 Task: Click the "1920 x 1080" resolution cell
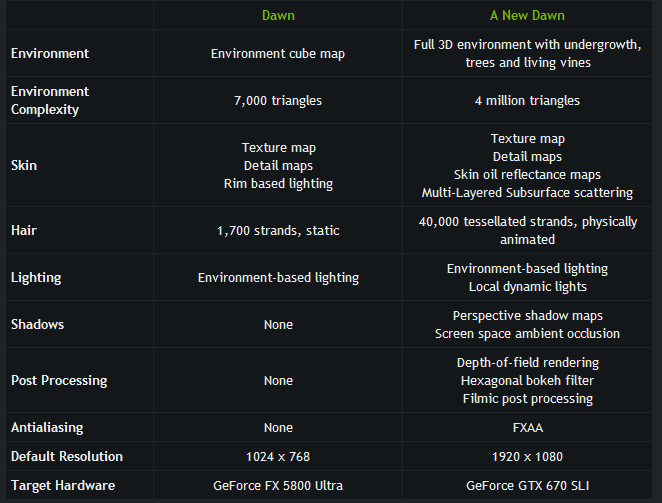(x=527, y=456)
